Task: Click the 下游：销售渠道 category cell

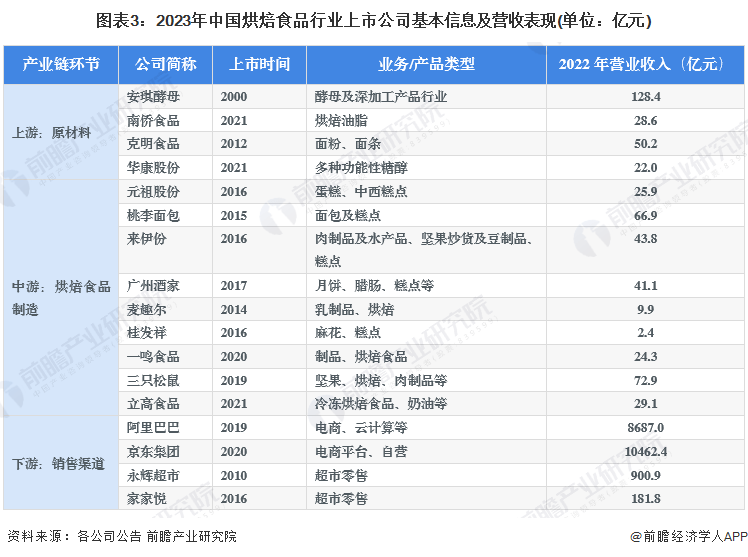Action: 58,463
